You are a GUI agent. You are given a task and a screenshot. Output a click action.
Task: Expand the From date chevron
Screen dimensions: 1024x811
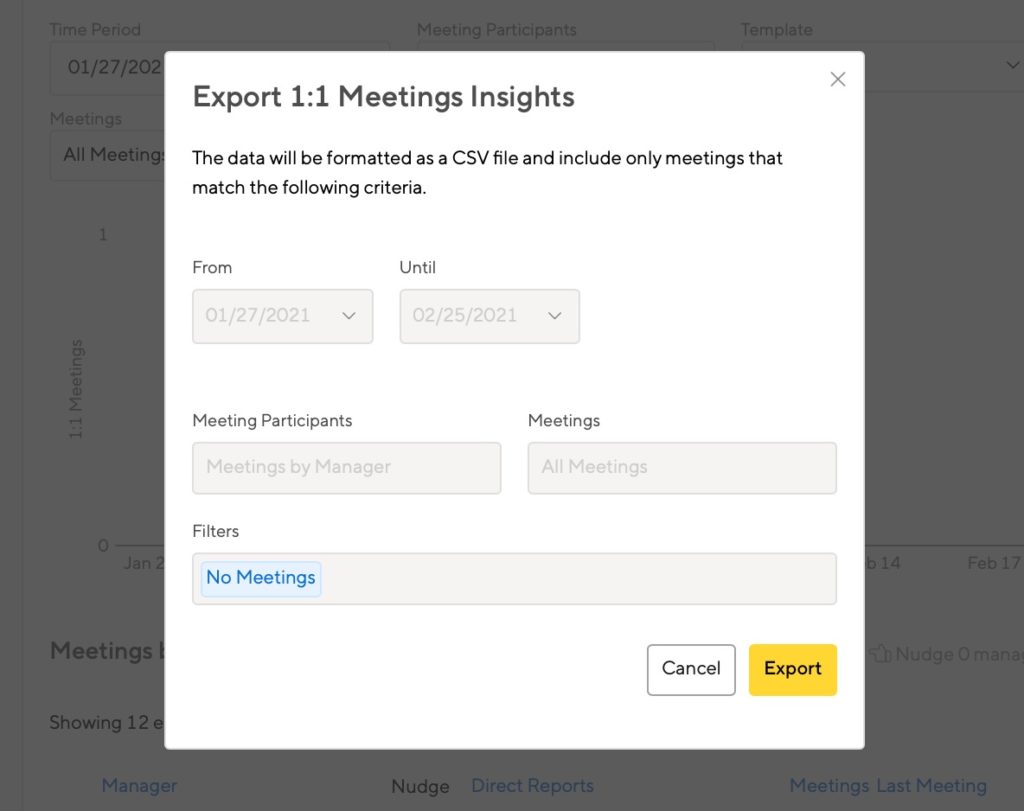click(x=349, y=316)
